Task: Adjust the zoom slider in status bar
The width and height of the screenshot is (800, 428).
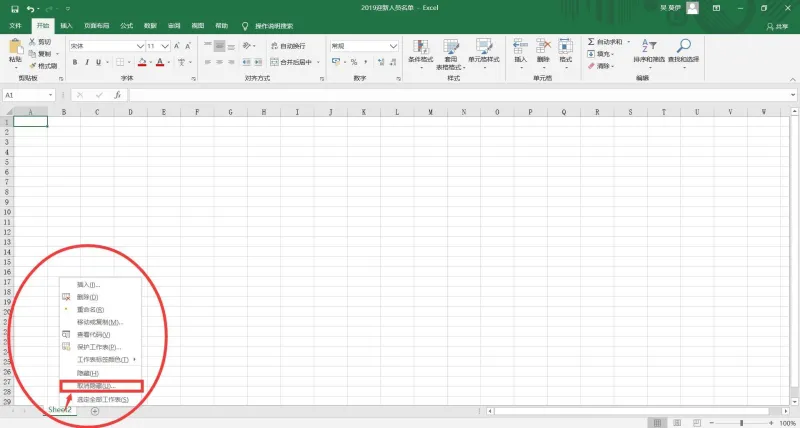Action: 741,423
